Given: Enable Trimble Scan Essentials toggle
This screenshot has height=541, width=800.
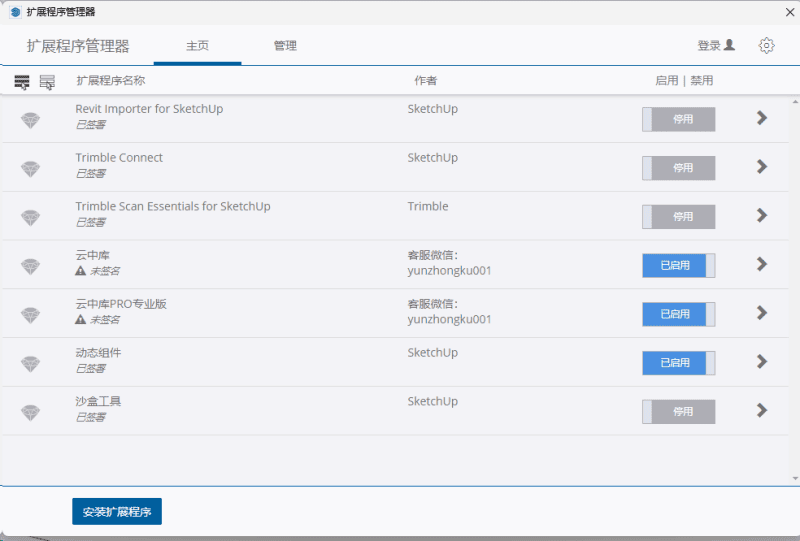Looking at the screenshot, I should (x=679, y=217).
